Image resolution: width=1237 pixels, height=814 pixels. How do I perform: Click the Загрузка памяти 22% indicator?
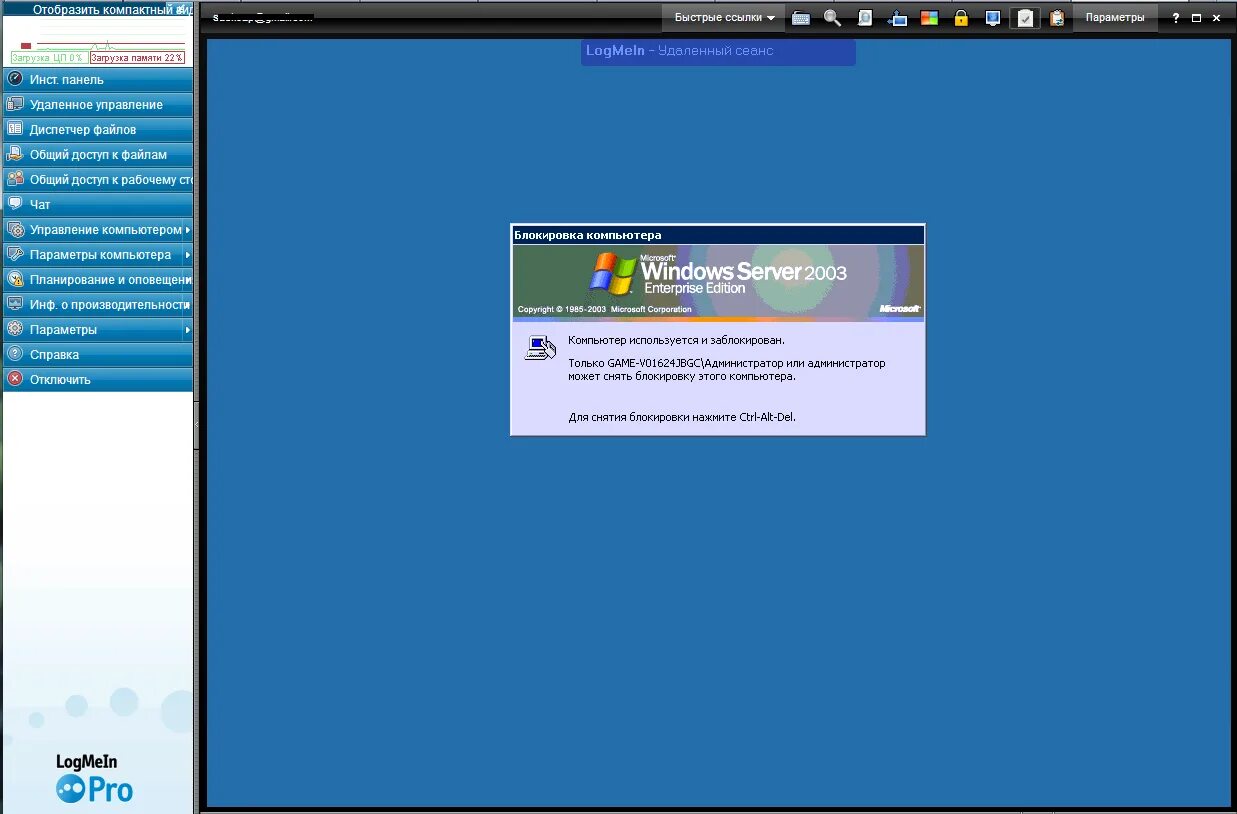click(138, 58)
